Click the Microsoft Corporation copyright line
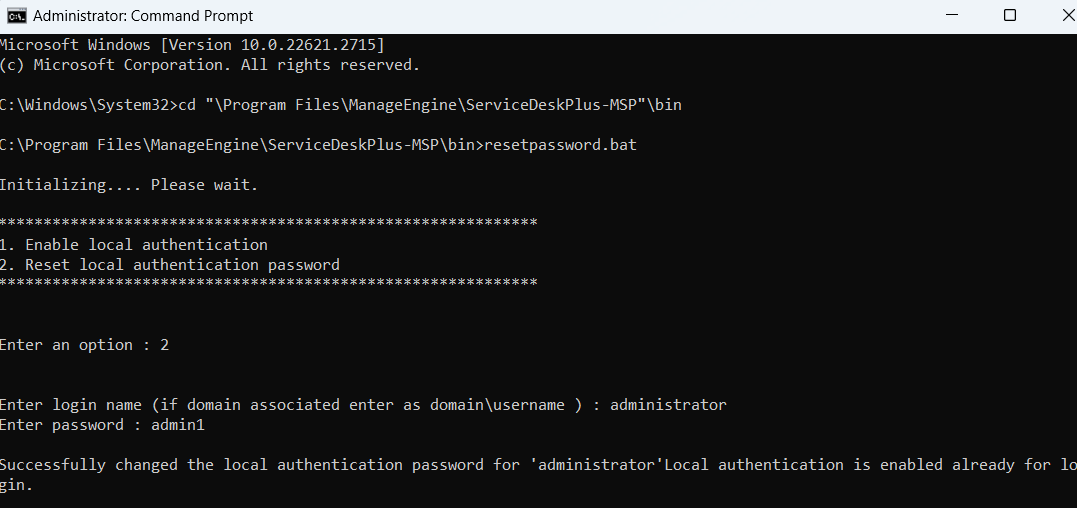 click(210, 65)
